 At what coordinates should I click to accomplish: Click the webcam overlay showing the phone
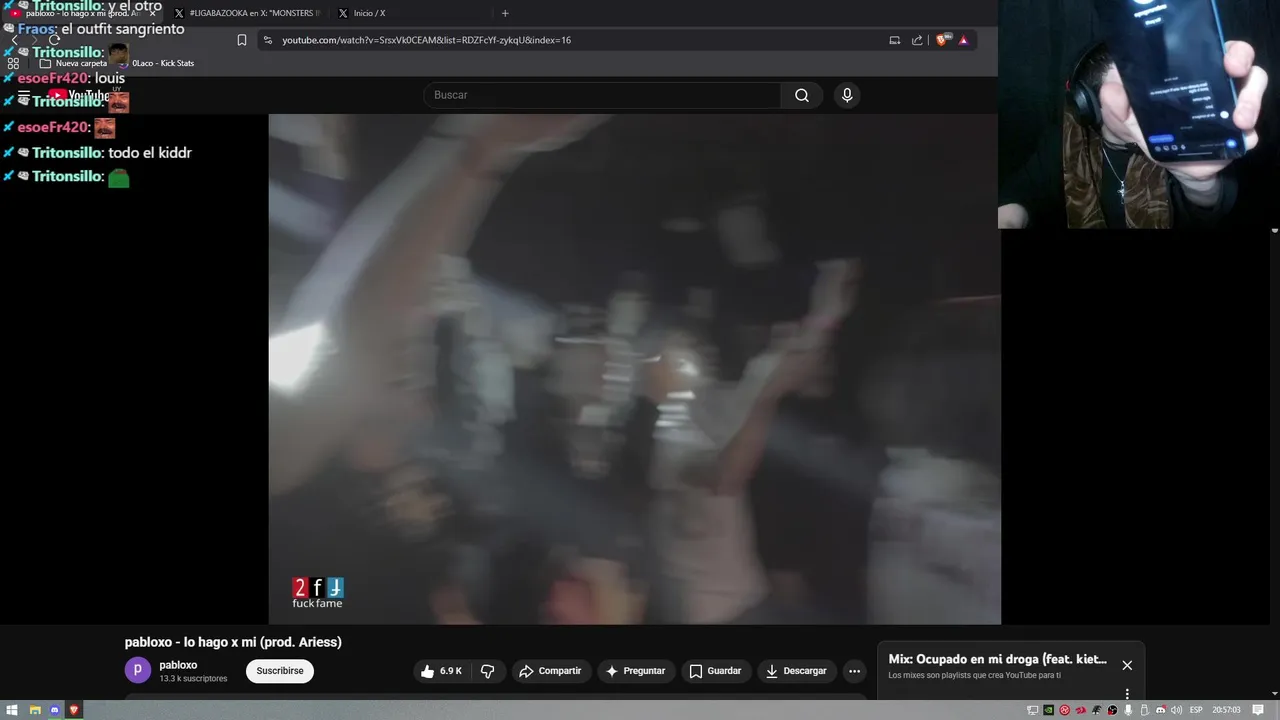coord(1139,114)
